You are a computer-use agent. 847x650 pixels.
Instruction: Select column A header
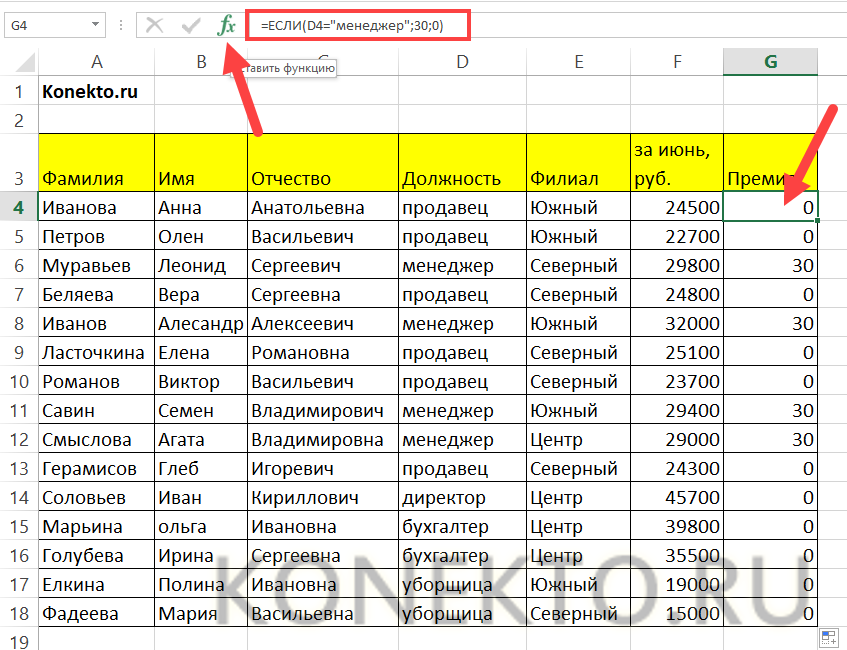click(x=96, y=62)
